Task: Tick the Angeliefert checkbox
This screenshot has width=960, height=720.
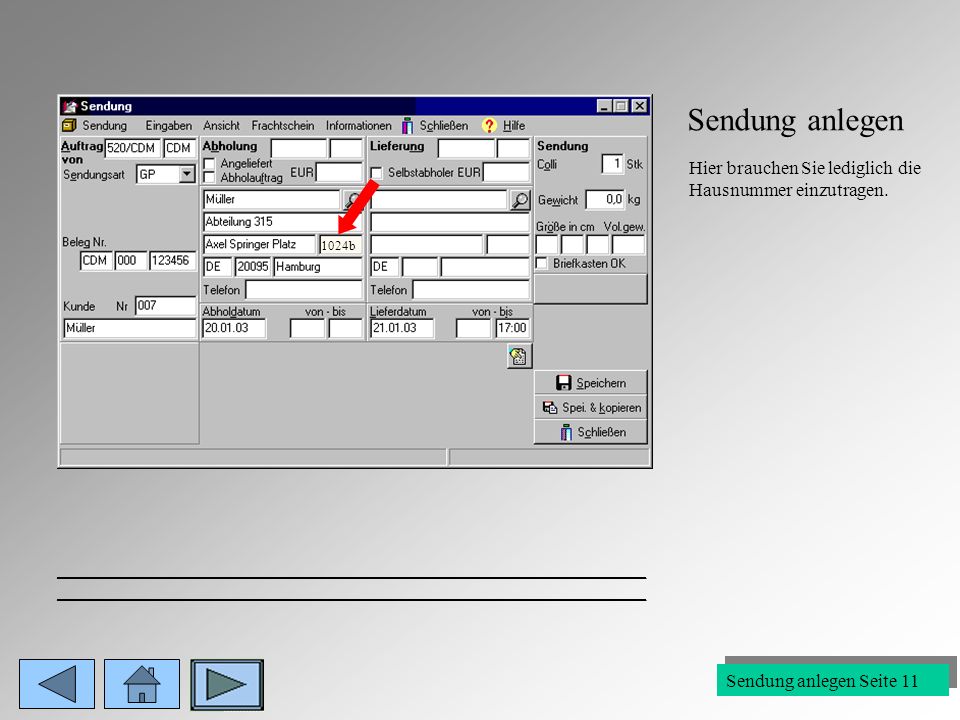Action: [x=209, y=164]
